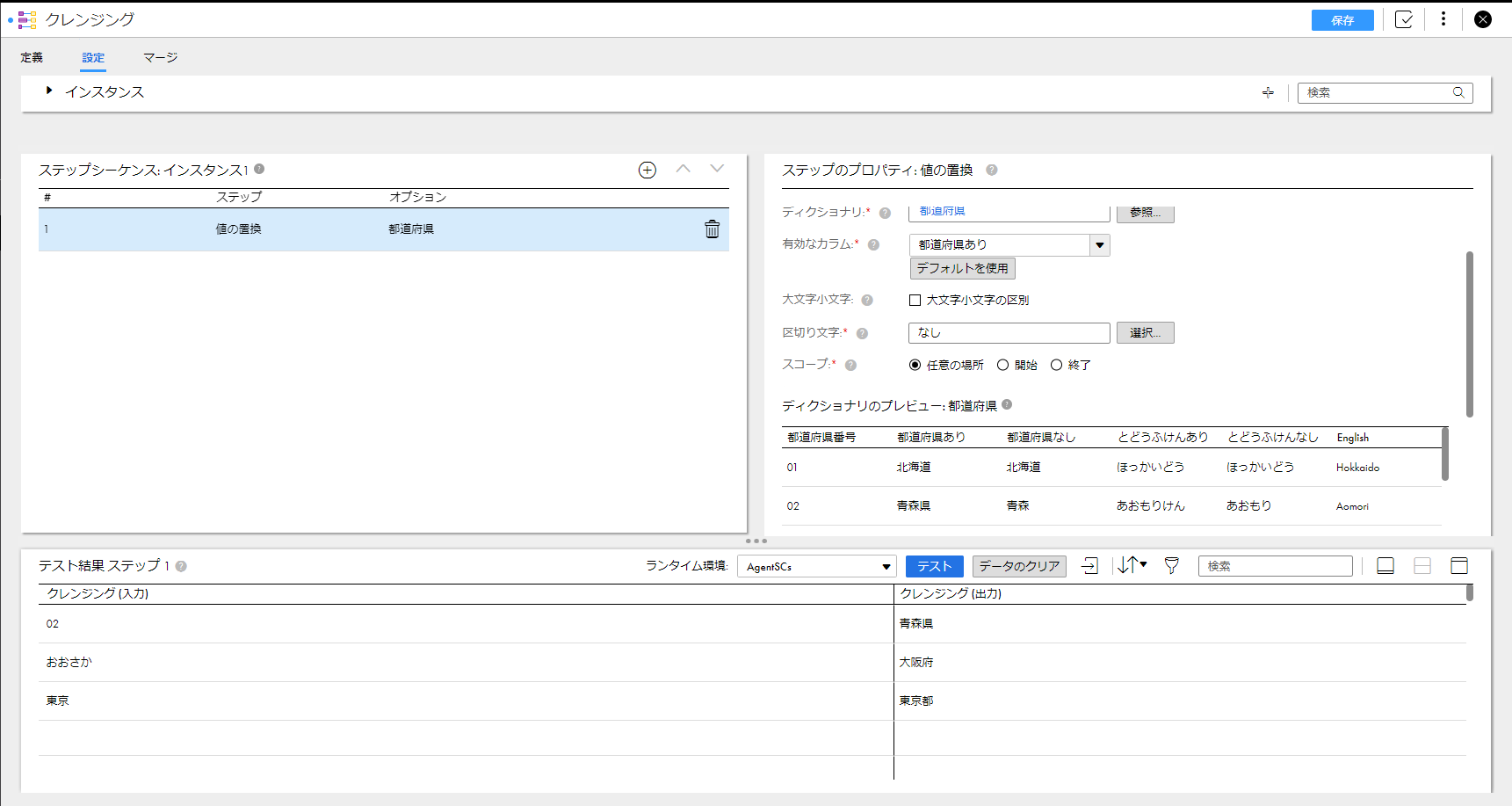Open help for ディクショナリのプレビュー heading

point(1007,404)
